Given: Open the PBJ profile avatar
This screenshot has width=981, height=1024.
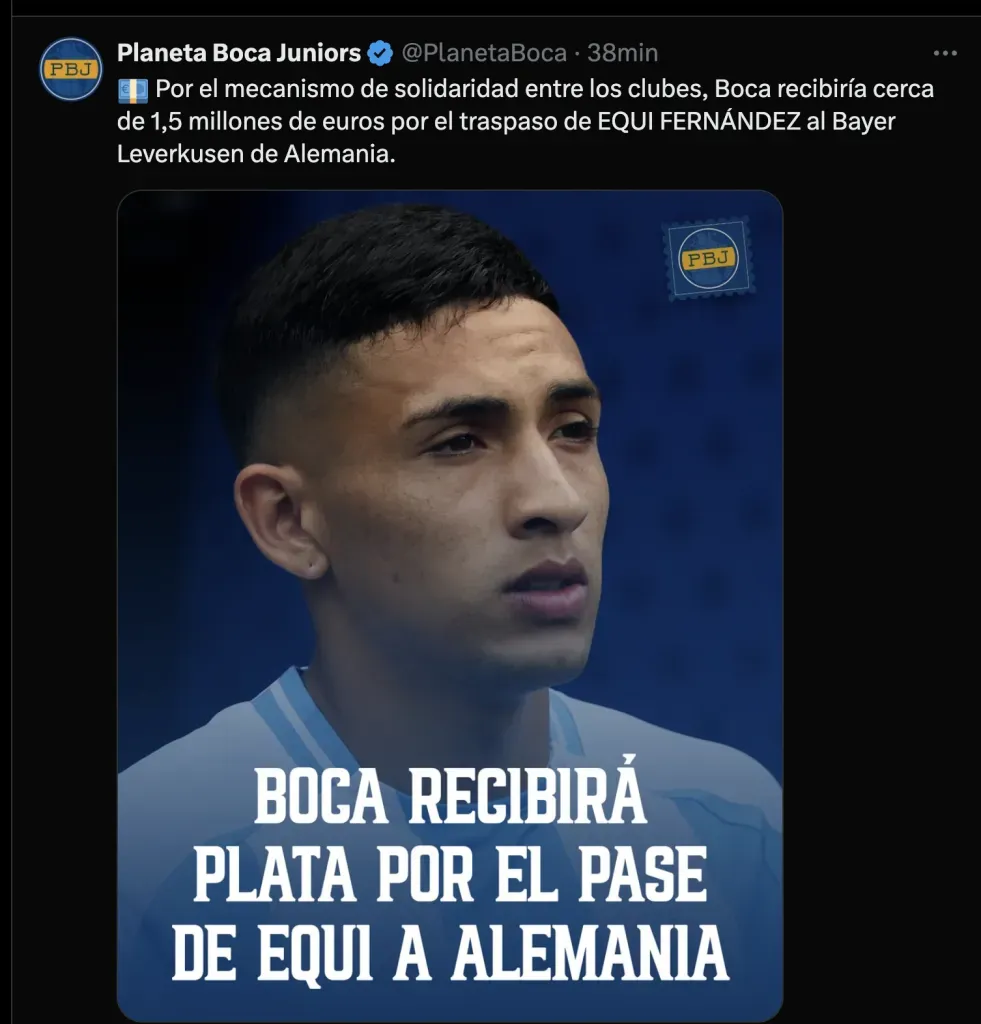Looking at the screenshot, I should tap(71, 69).
